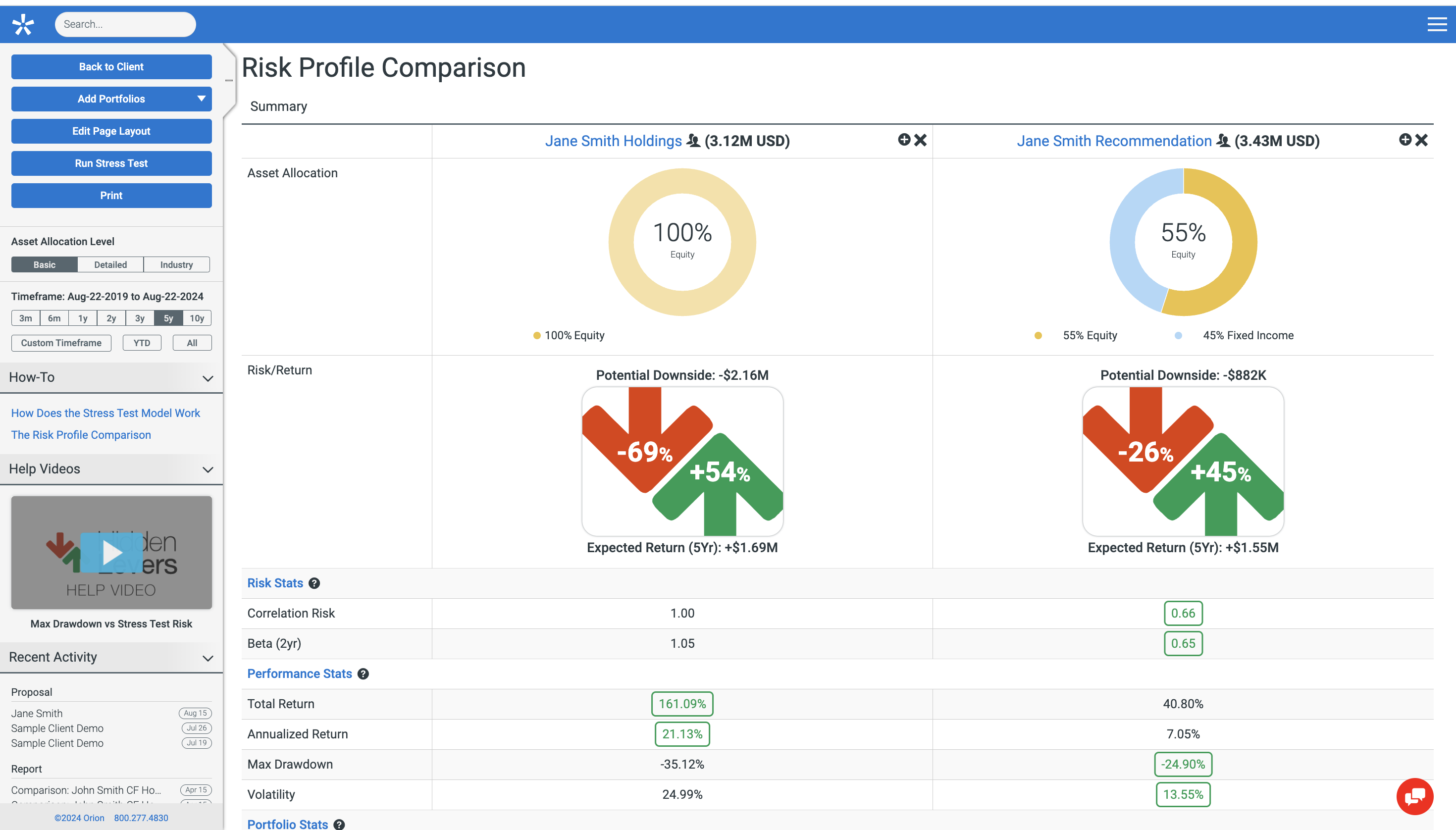The width and height of the screenshot is (1456, 830).
Task: Open Jane Smith Holdings portfolio link
Action: 614,141
